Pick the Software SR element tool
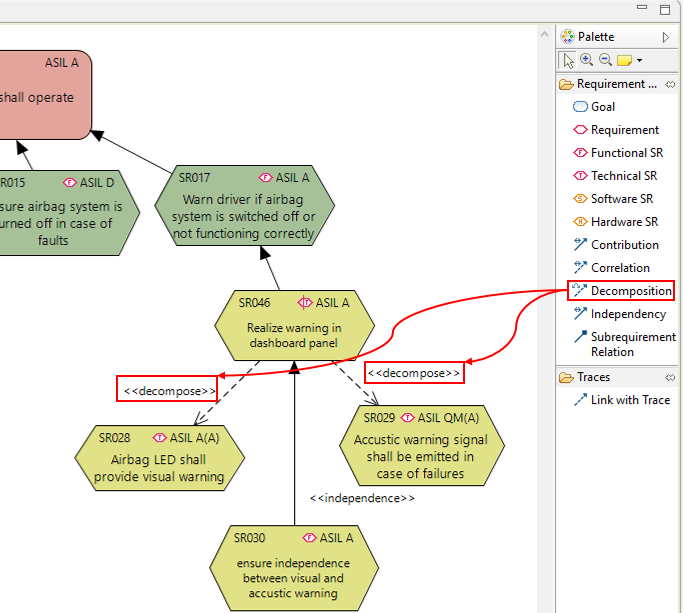 tap(621, 199)
